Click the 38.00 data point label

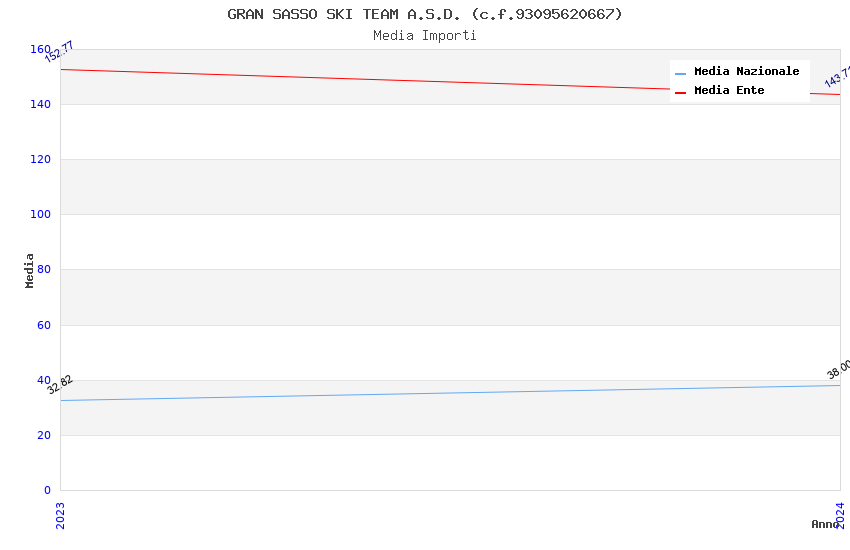(839, 369)
